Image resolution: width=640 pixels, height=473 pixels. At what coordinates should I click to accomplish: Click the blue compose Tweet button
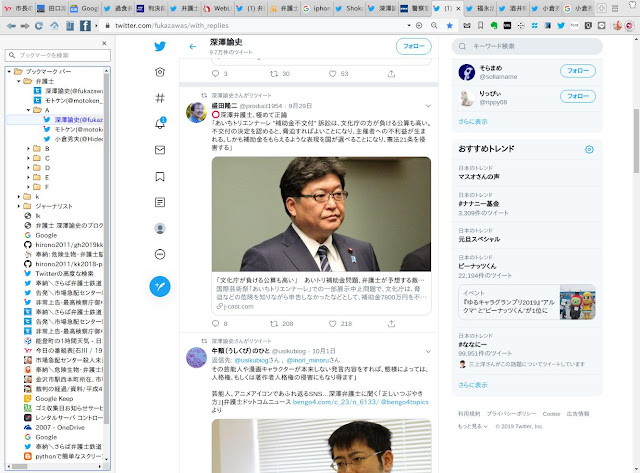pos(160,286)
